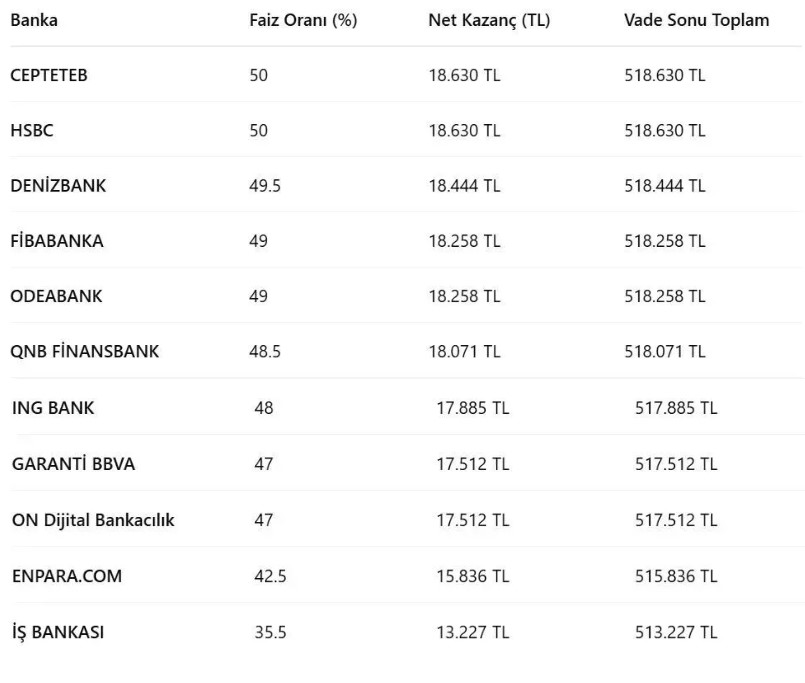Click the Net Kazanç (TL) header

489,20
